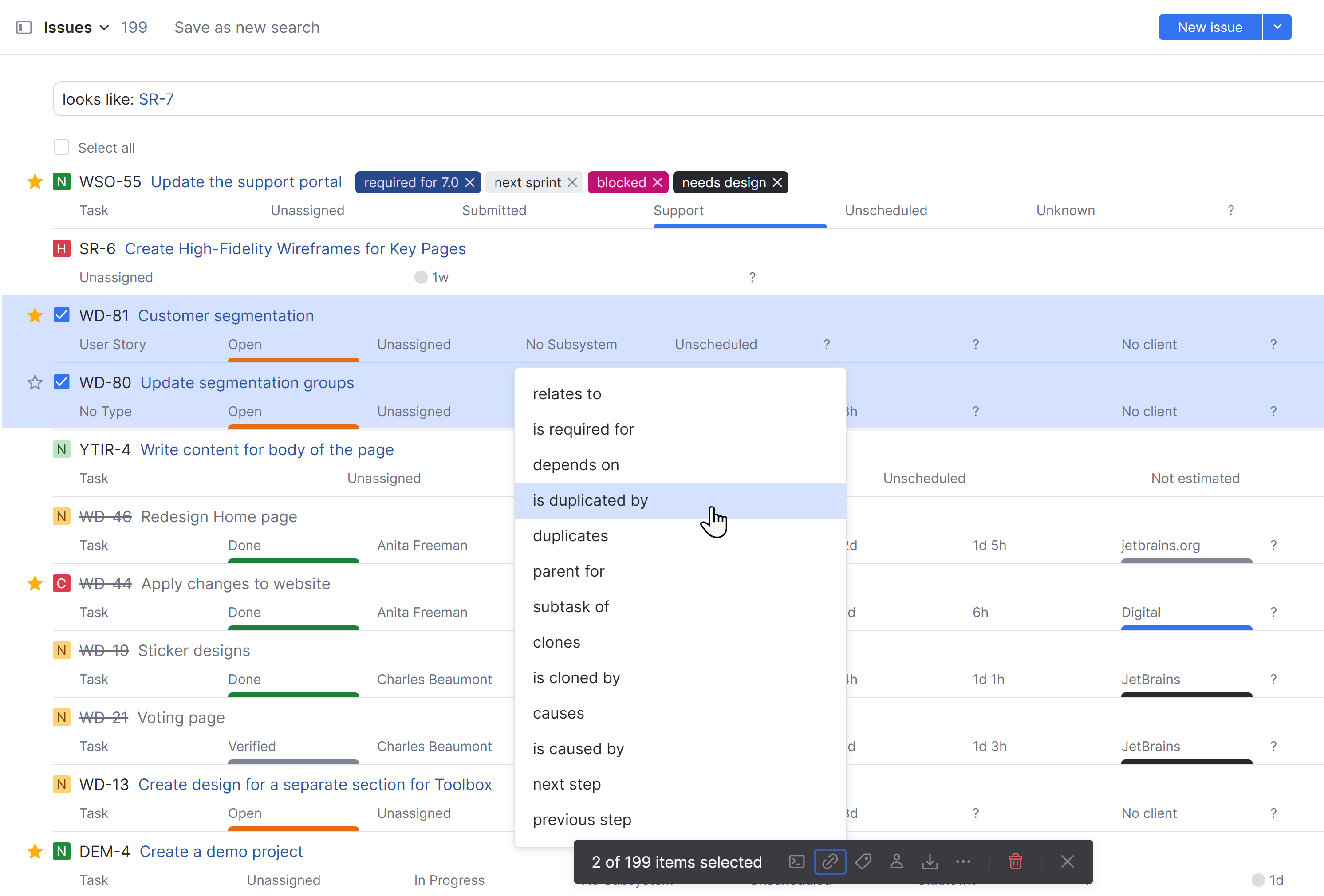The image size is (1324, 896).
Task: Check the Select all checkbox
Action: (62, 148)
